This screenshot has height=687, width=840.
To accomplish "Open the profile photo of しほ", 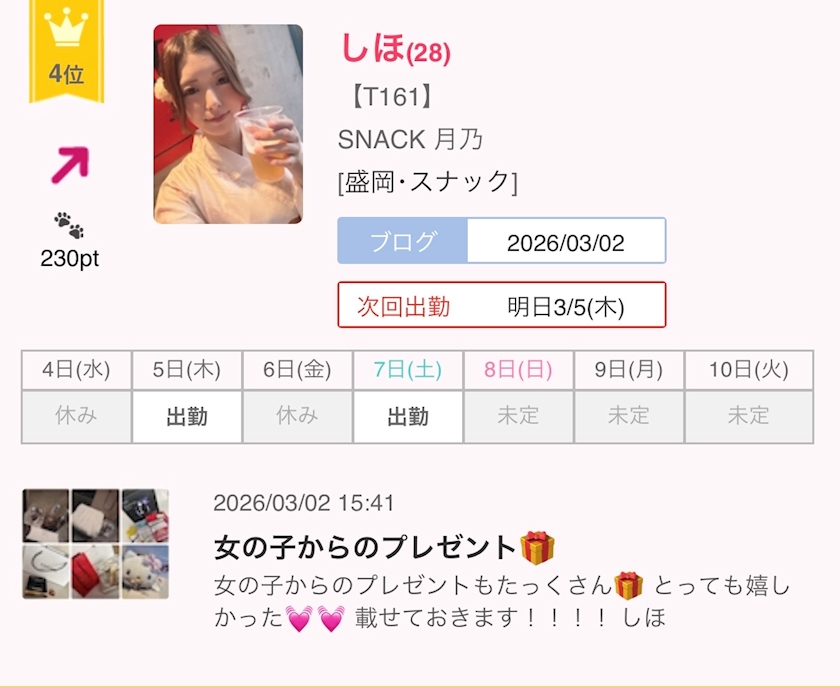I will pos(228,124).
